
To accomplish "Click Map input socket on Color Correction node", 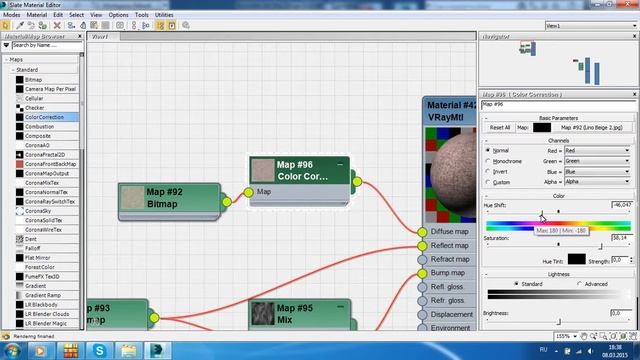I will tap(248, 192).
